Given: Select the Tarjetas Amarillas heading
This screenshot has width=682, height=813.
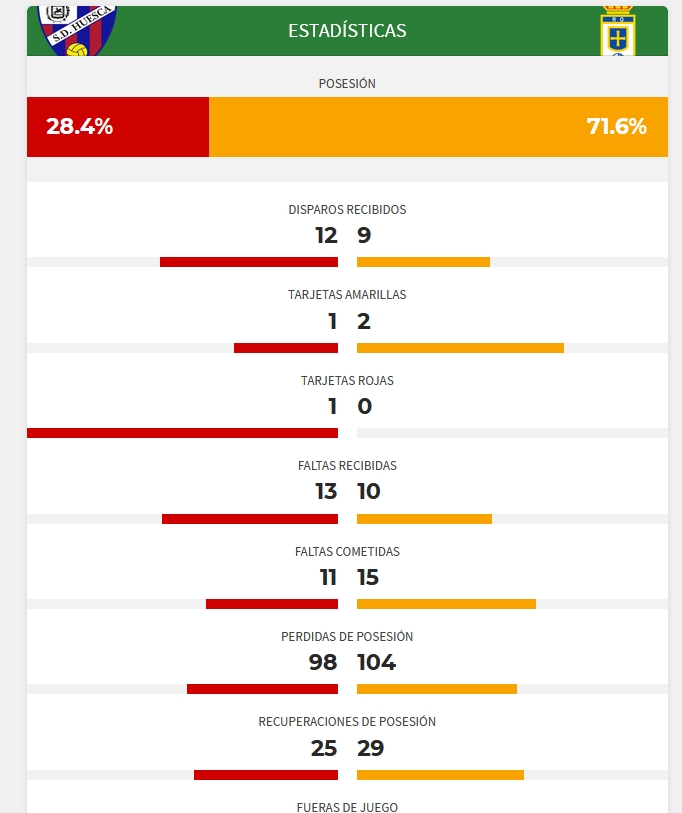Looking at the screenshot, I should [x=347, y=295].
